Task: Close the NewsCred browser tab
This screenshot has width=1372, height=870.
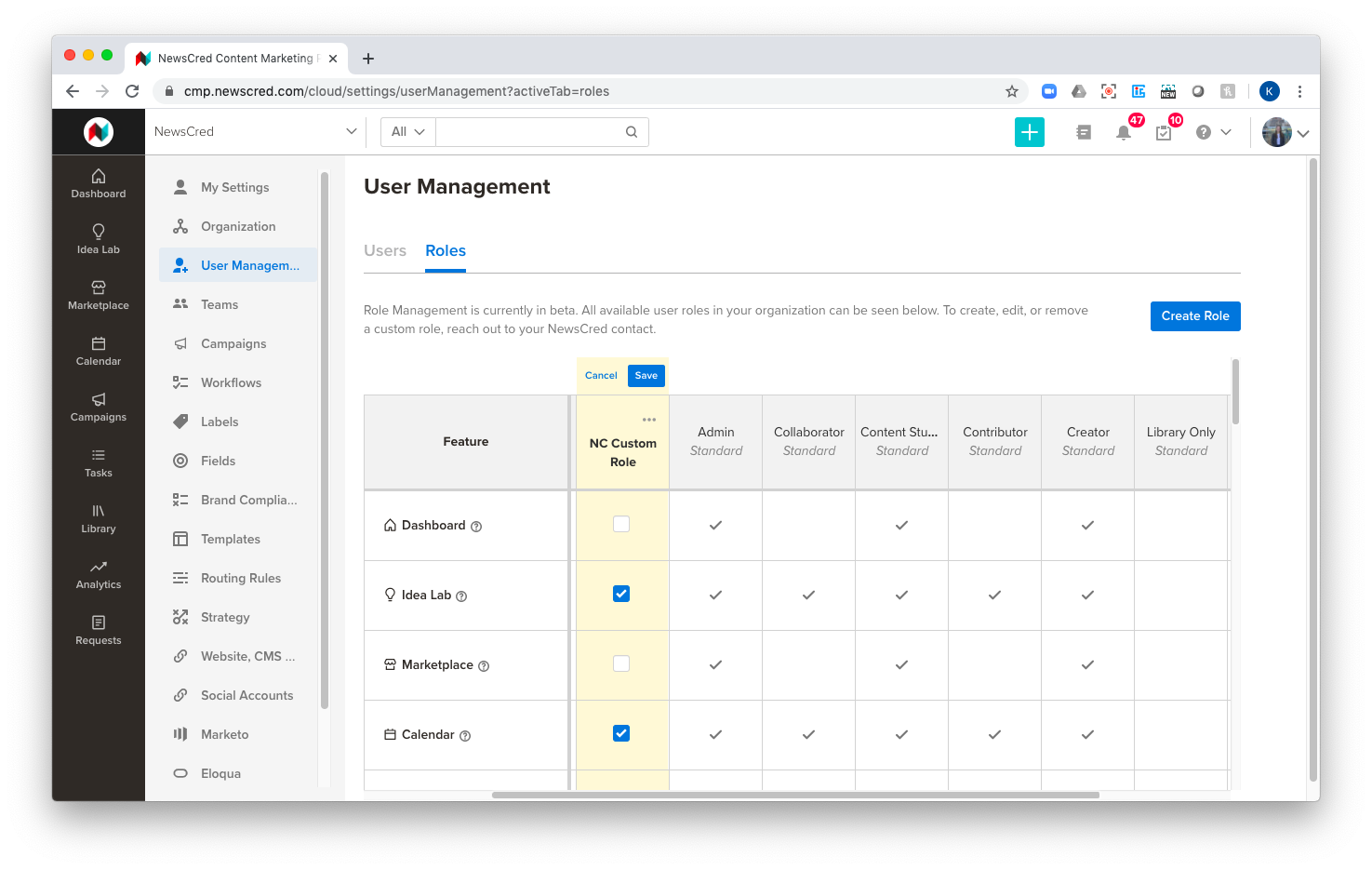Action: 333,59
